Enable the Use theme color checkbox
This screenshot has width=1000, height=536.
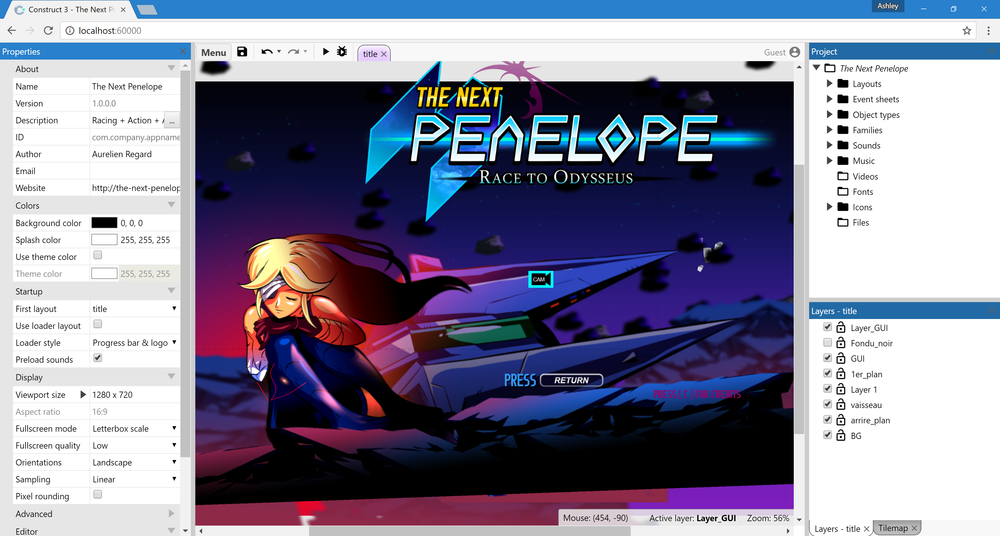pyautogui.click(x=97, y=256)
